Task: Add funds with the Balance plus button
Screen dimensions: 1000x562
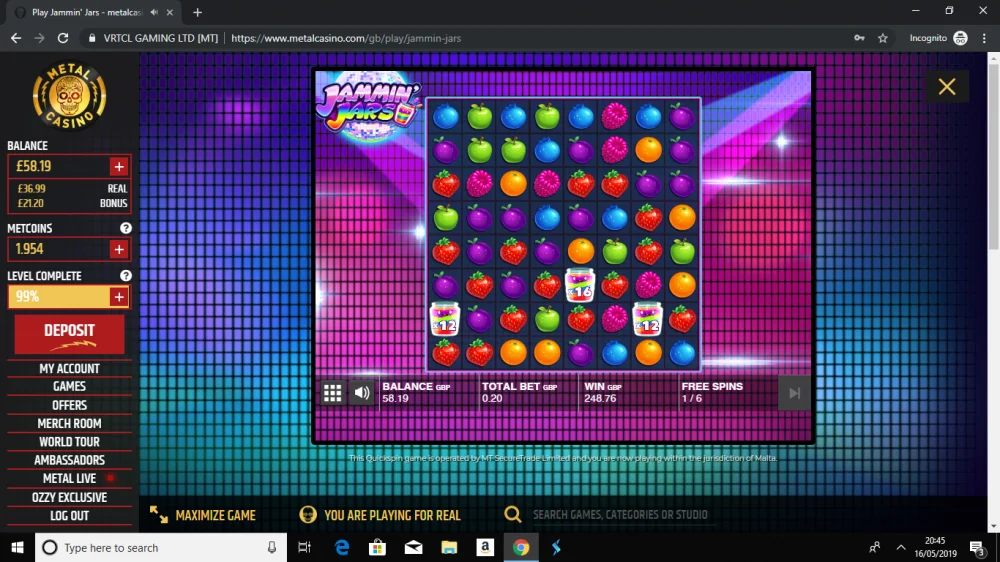Action: [119, 166]
